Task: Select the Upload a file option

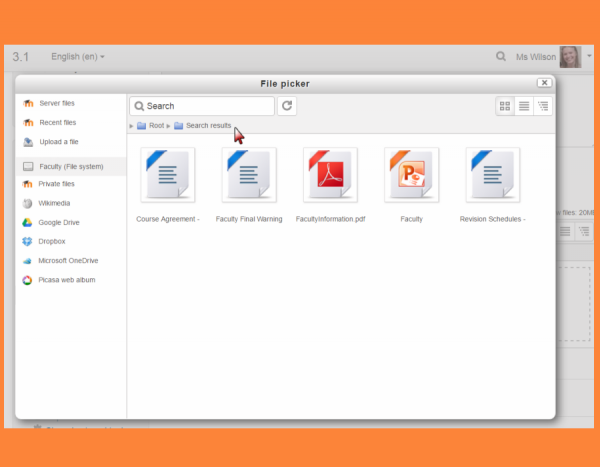Action: [59, 142]
